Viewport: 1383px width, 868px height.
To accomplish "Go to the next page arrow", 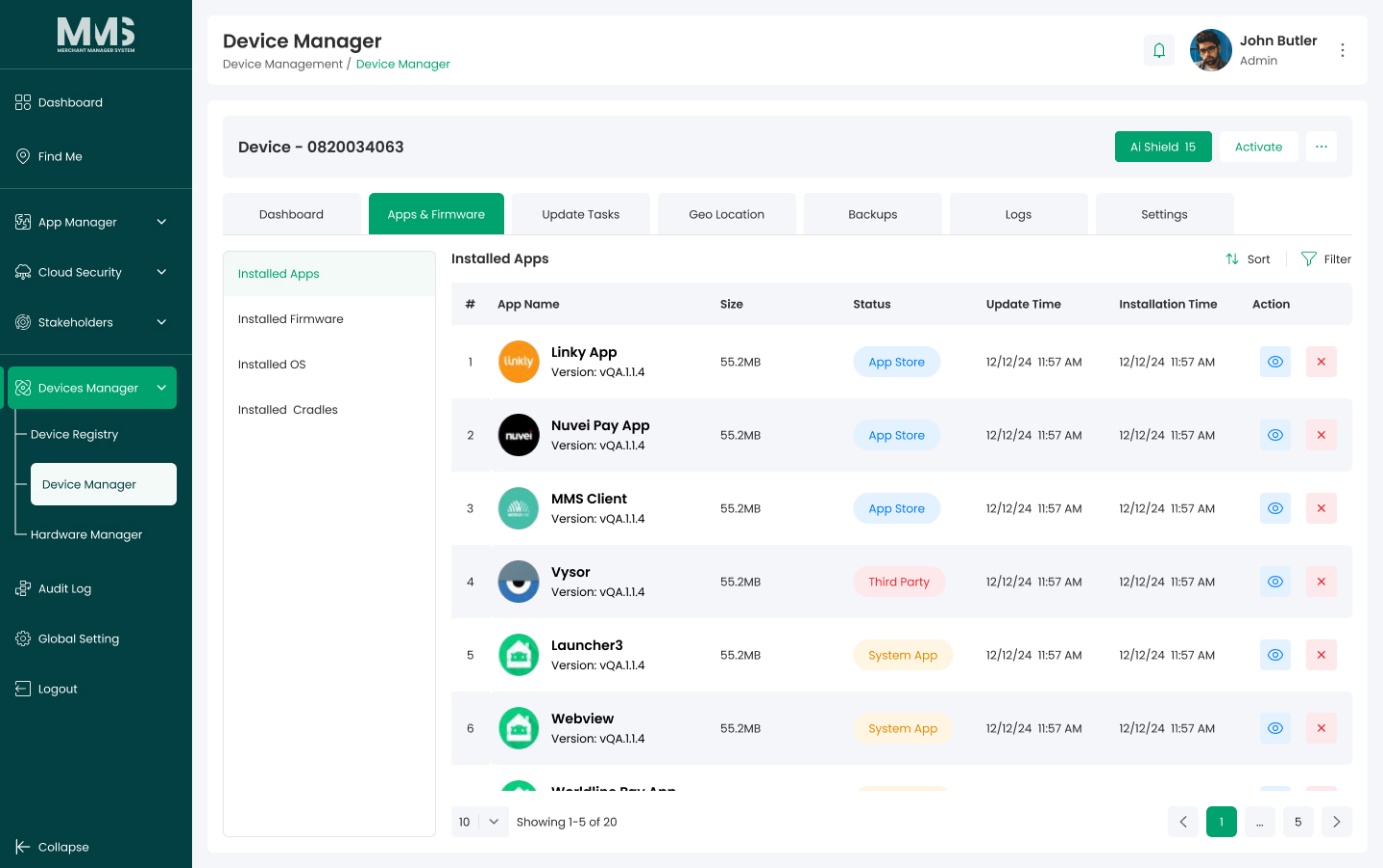I will [x=1337, y=822].
